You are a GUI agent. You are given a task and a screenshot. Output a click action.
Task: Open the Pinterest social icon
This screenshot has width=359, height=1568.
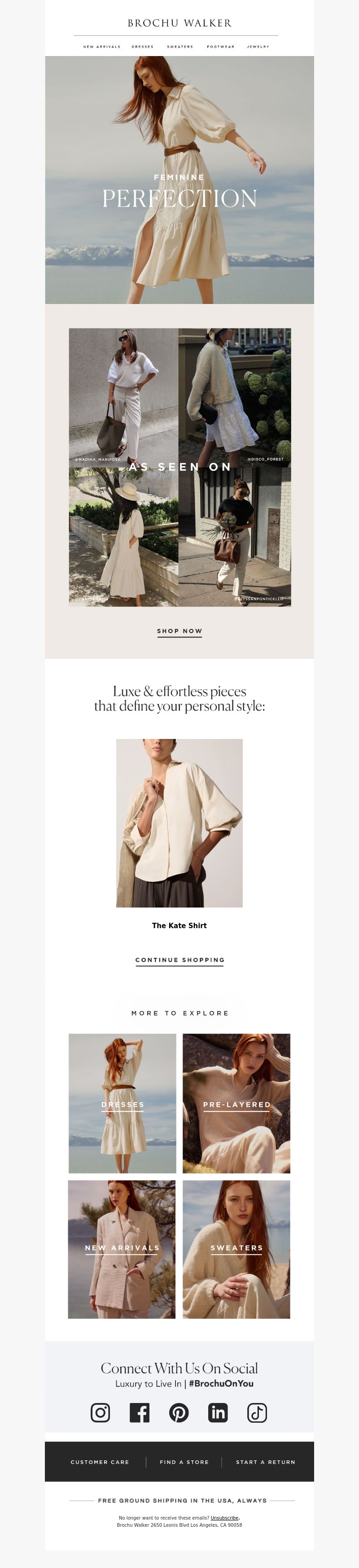click(x=179, y=1412)
